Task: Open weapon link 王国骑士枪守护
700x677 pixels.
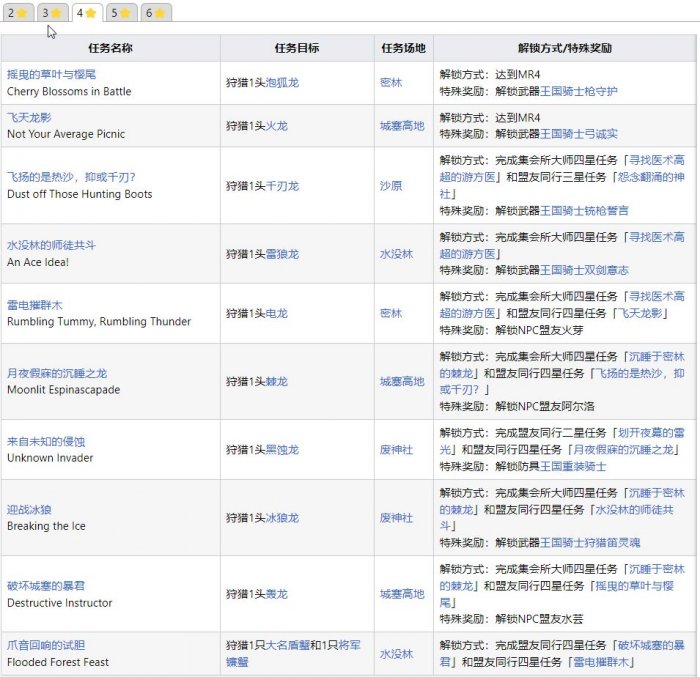Action: (580, 91)
